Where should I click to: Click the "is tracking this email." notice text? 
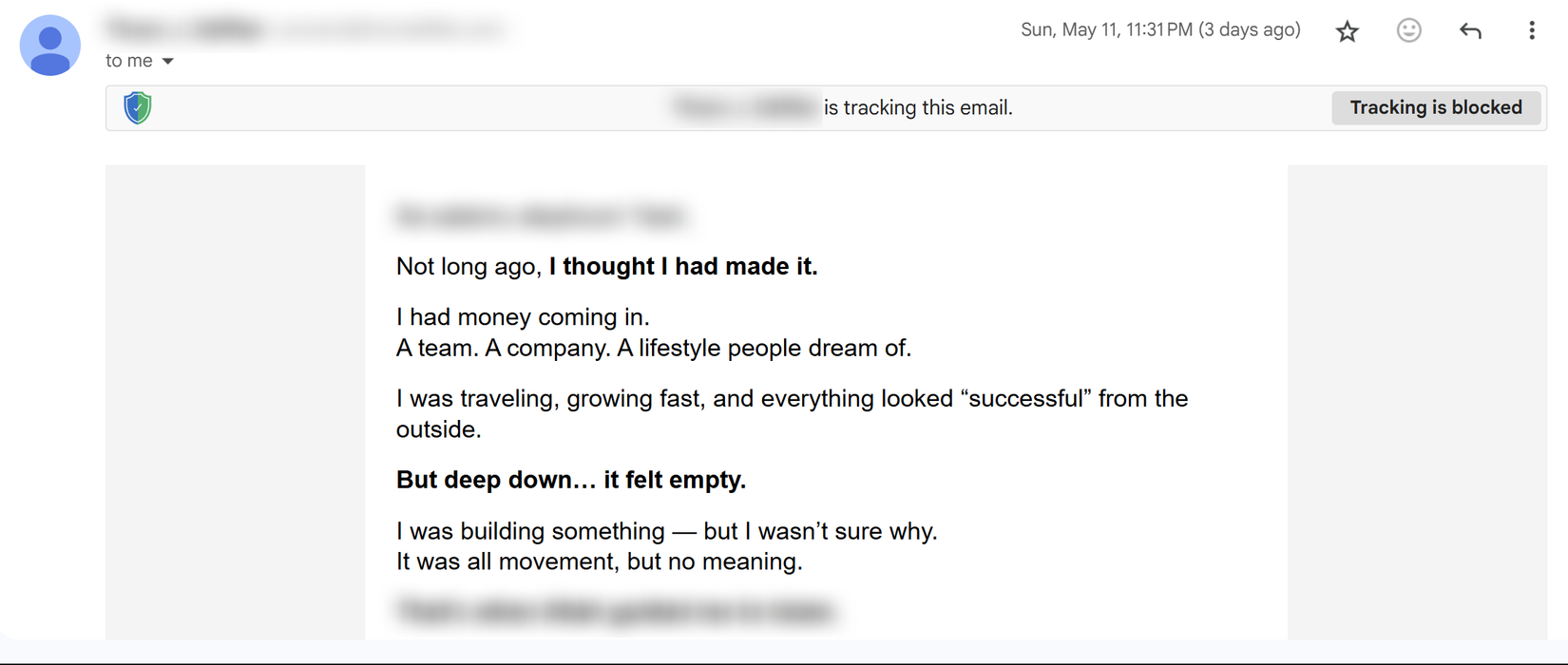(x=918, y=107)
